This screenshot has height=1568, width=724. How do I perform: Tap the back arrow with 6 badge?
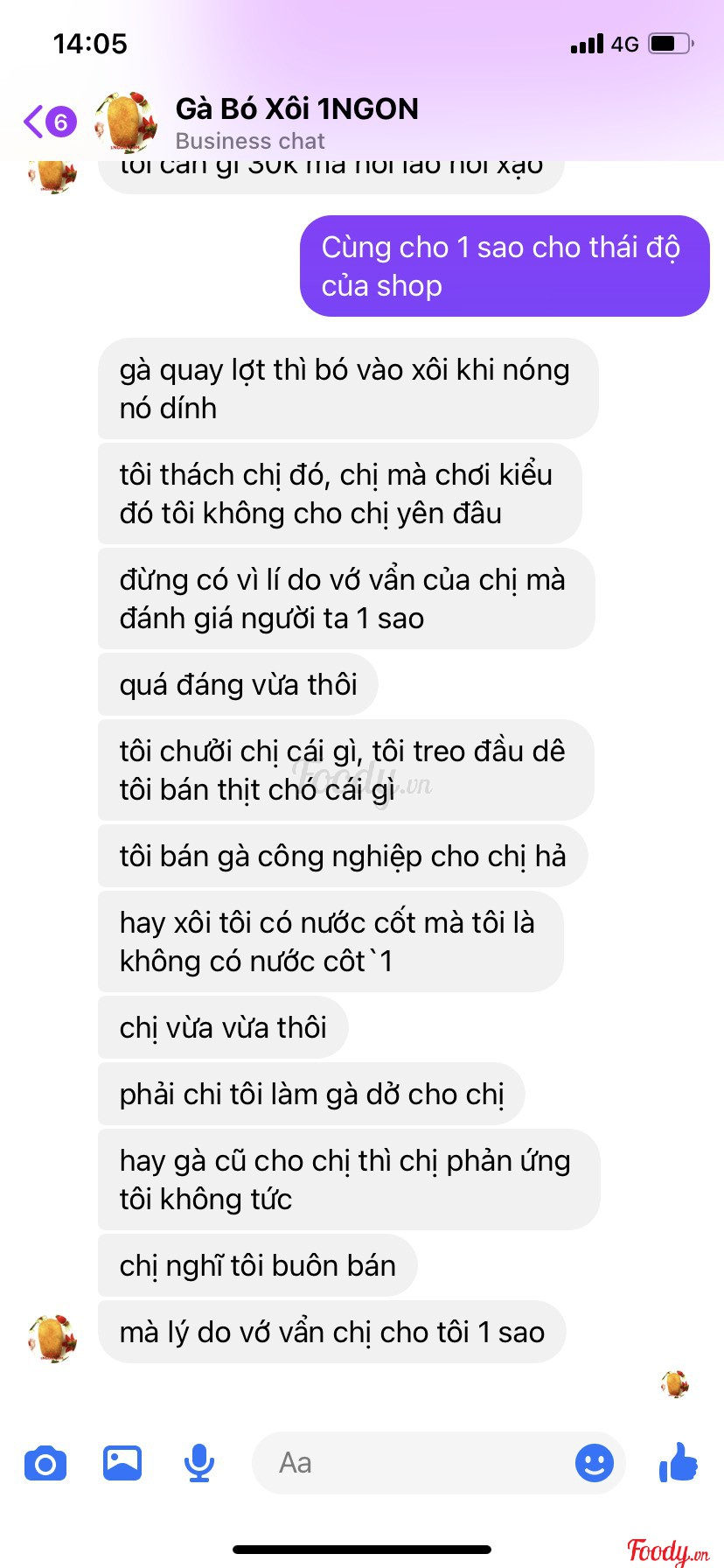click(x=50, y=122)
